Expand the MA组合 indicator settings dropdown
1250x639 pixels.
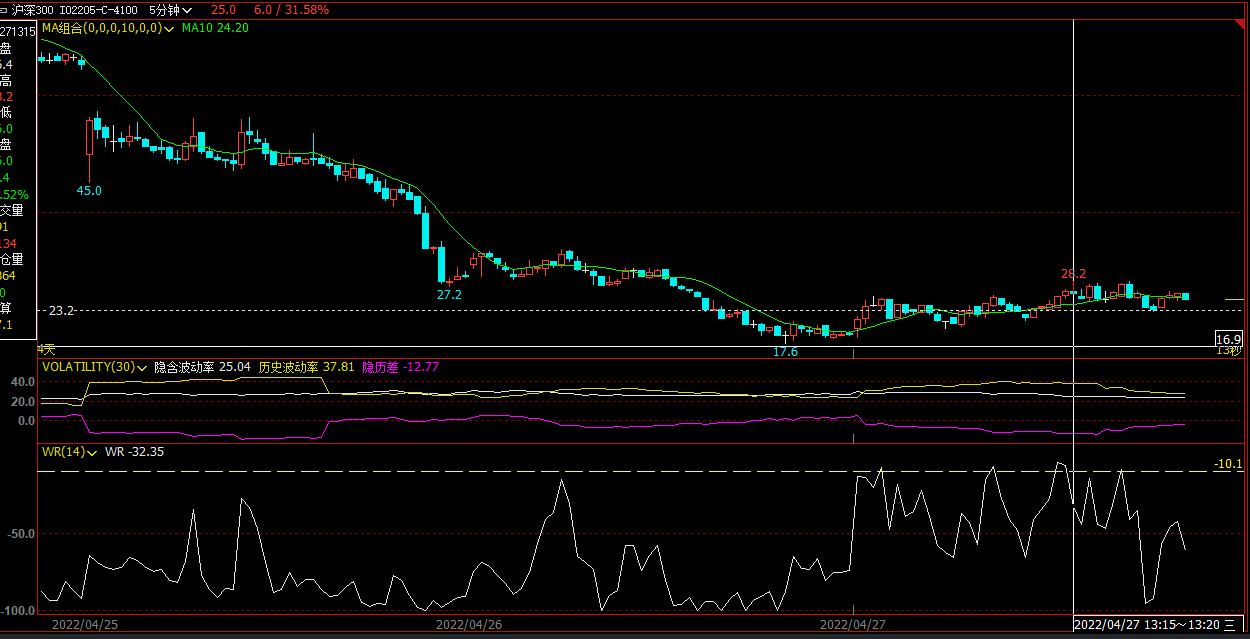171,28
